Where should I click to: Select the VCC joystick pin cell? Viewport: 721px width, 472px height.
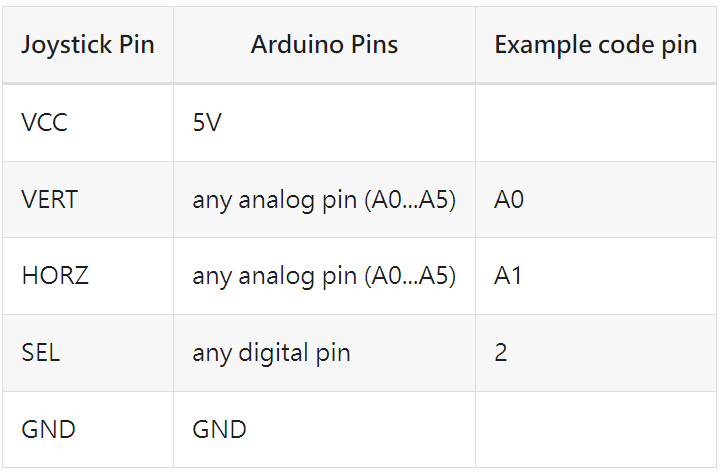tap(88, 123)
